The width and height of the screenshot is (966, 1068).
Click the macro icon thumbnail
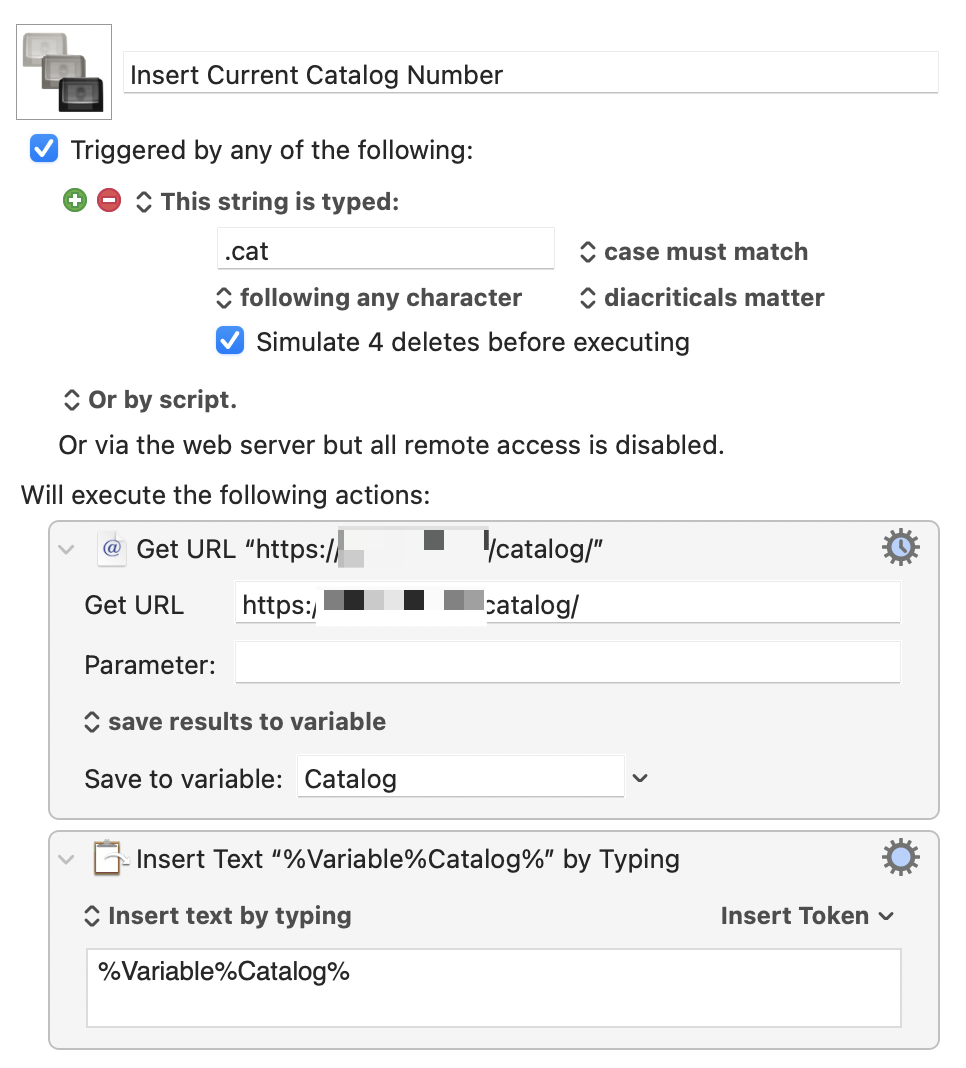pos(64,72)
